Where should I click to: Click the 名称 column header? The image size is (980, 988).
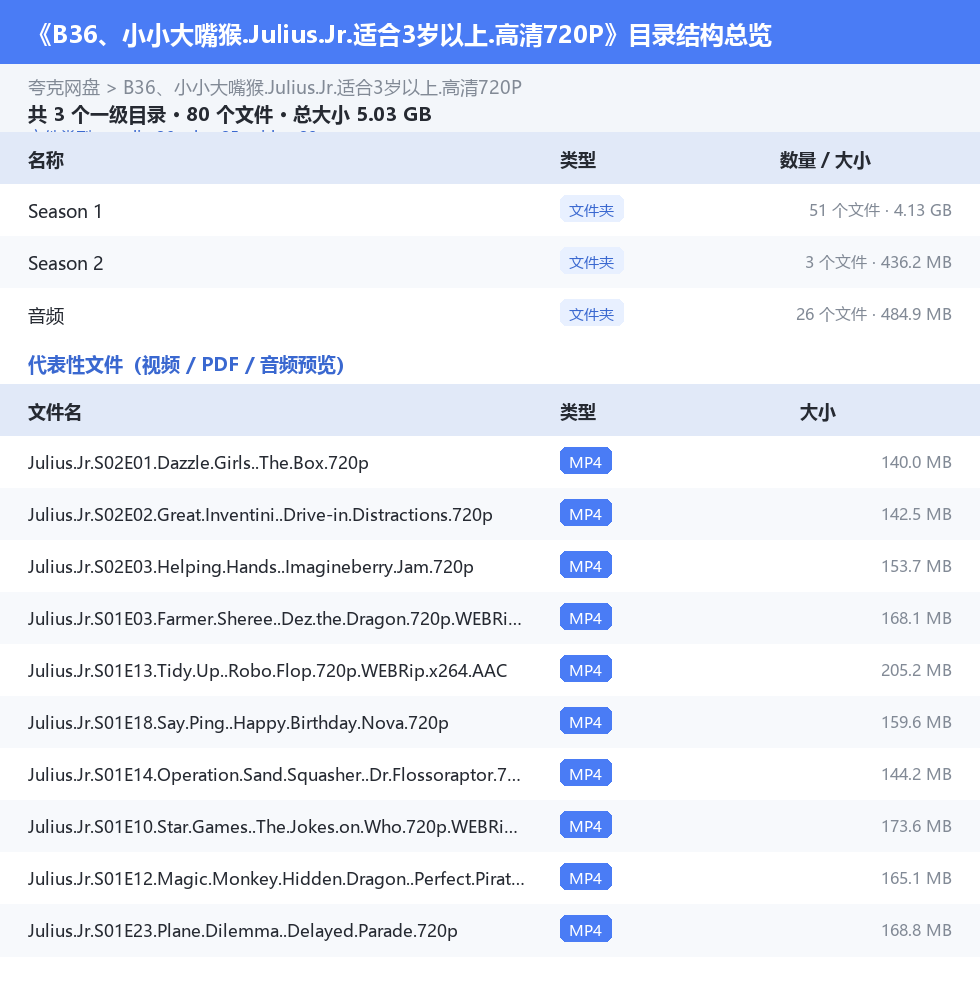(x=45, y=160)
